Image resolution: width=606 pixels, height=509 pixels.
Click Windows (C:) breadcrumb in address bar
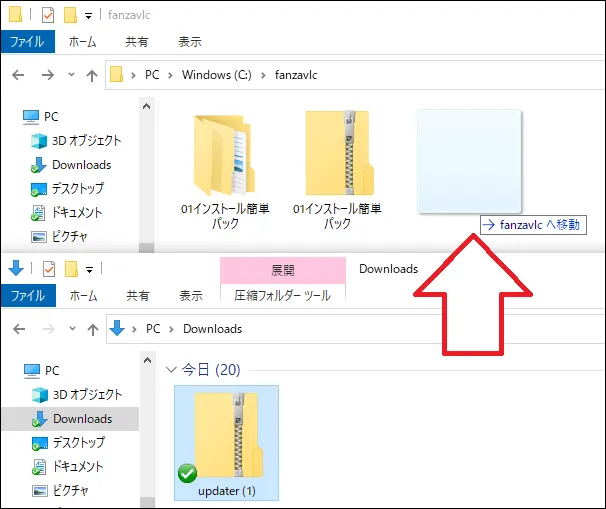click(x=216, y=75)
